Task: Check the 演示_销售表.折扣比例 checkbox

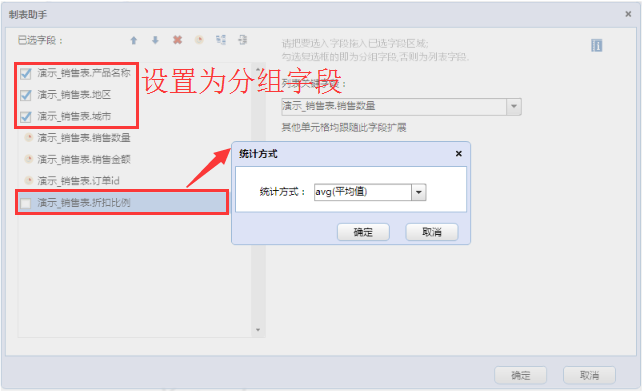Action: 26,203
